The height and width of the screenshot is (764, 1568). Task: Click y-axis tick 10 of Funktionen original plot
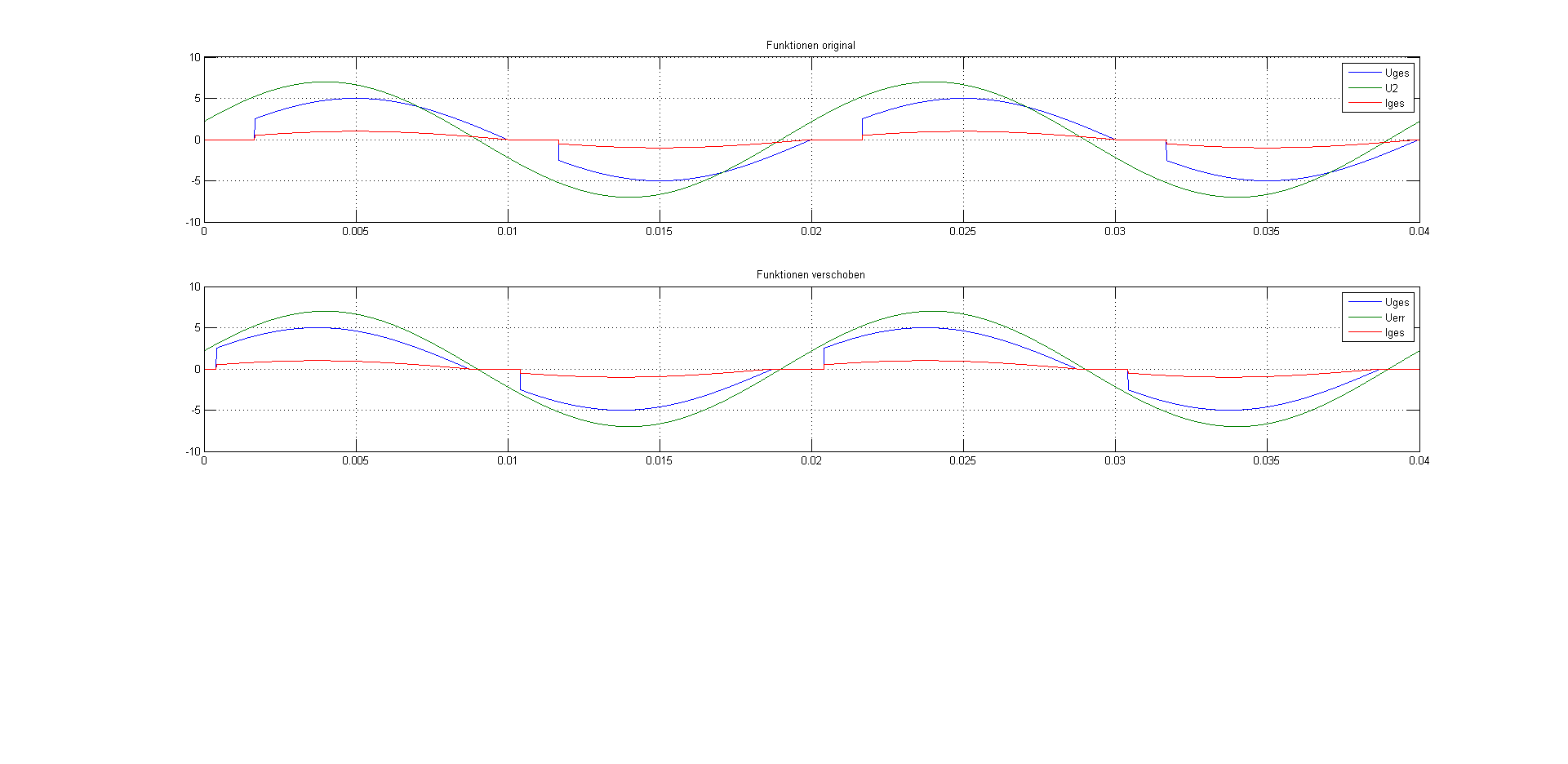pos(195,57)
